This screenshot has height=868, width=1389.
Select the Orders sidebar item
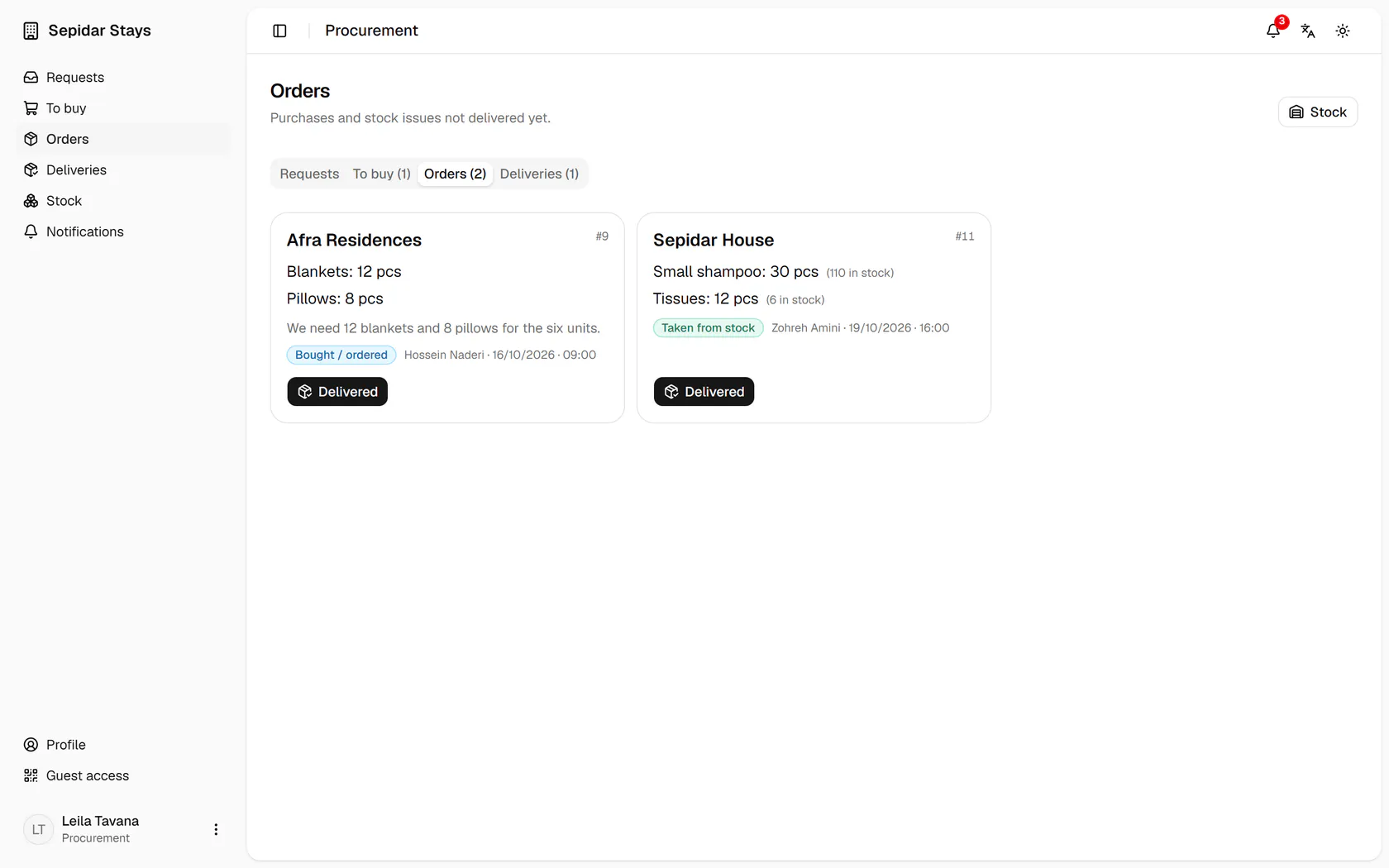click(124, 139)
